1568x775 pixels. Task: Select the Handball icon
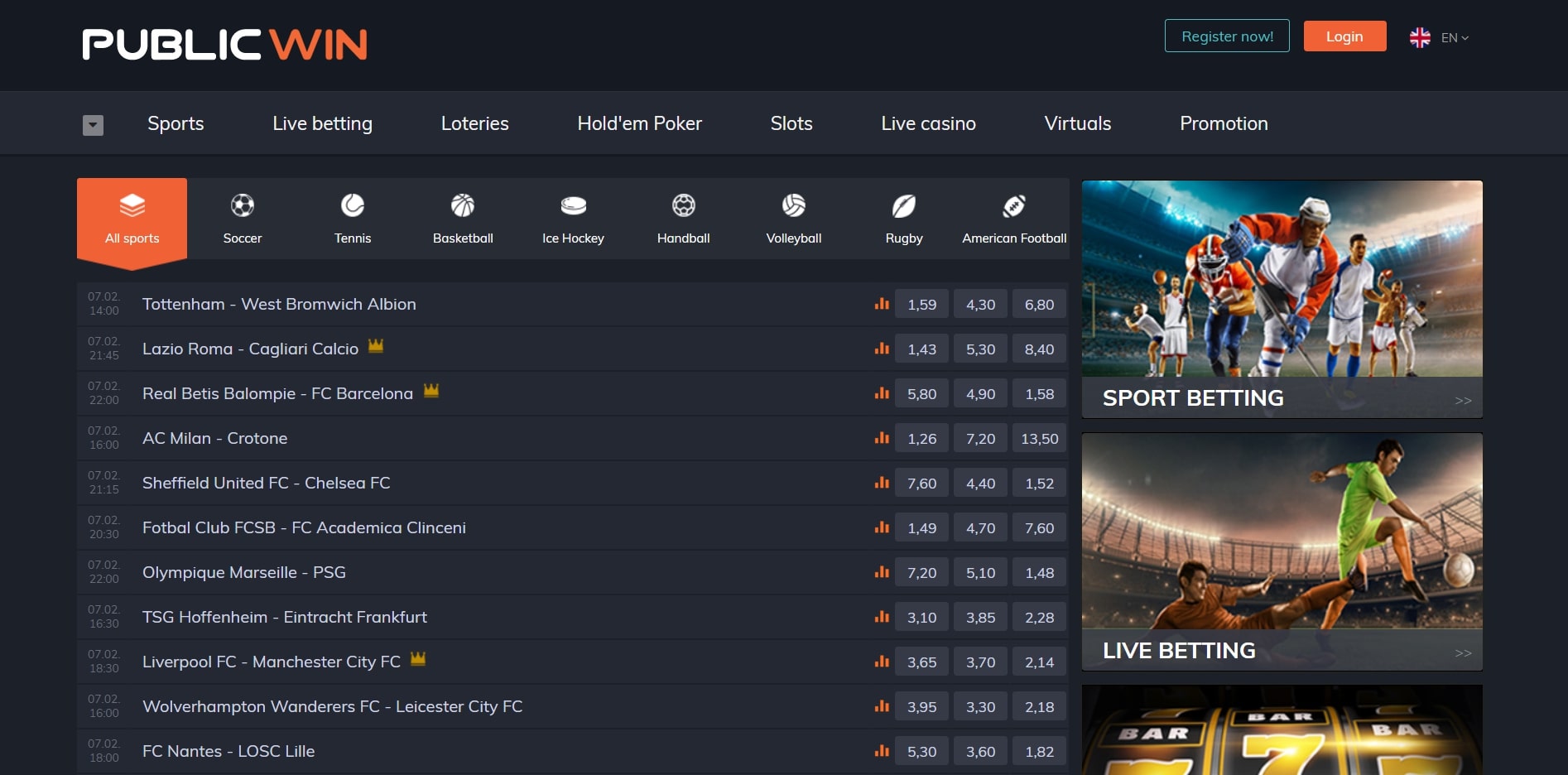pos(684,205)
